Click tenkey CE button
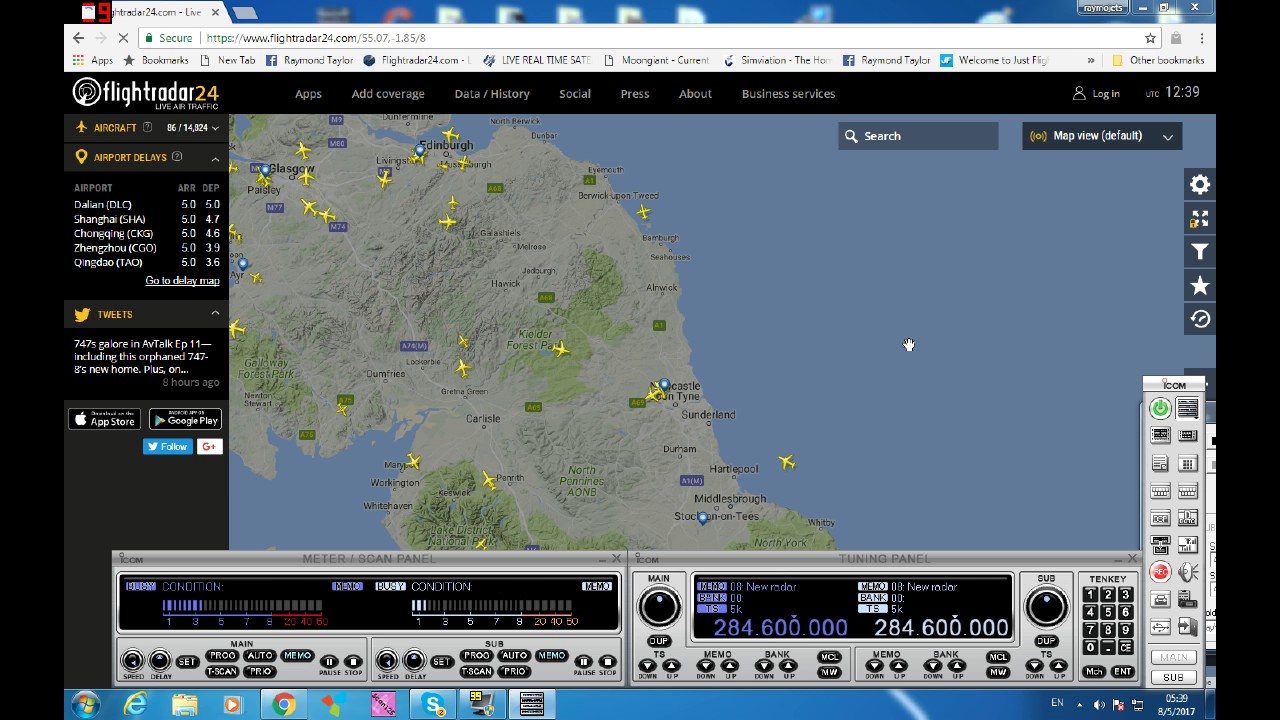This screenshot has height=720, width=1280. click(x=1125, y=647)
